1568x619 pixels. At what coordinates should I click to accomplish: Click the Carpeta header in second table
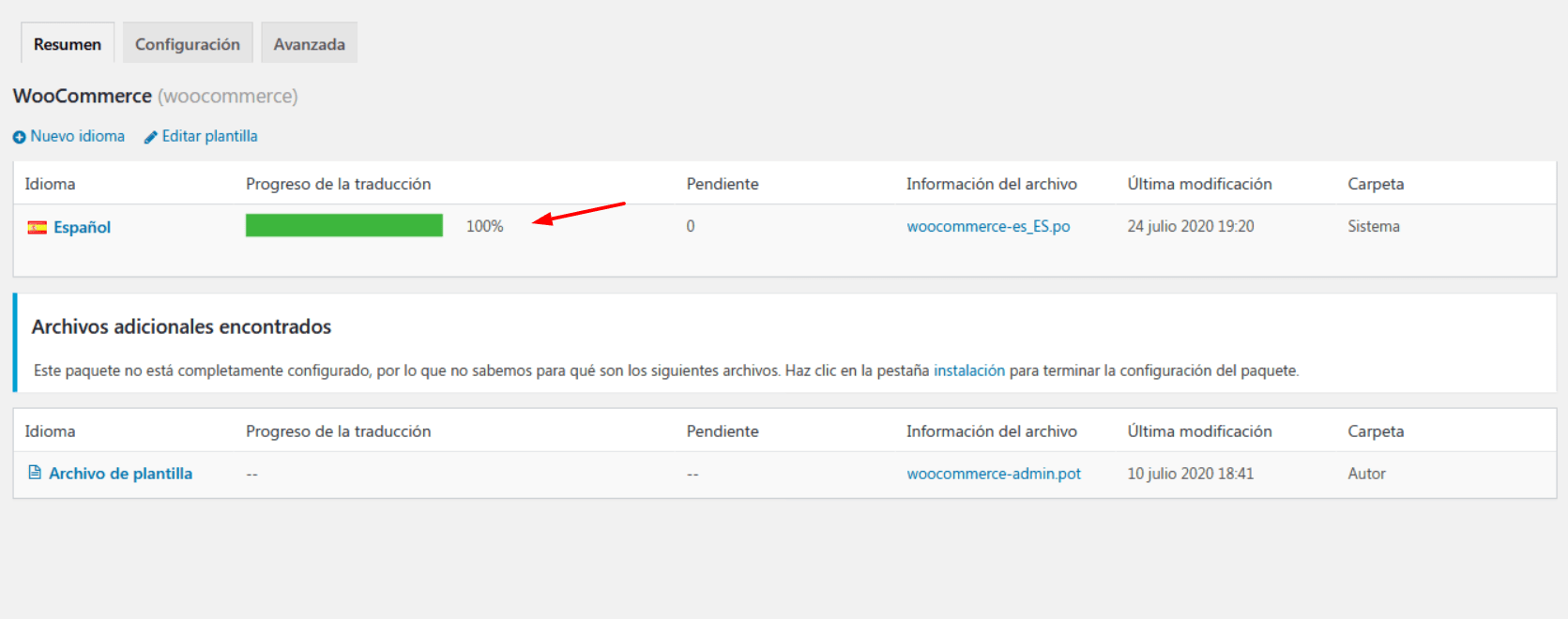click(x=1376, y=431)
